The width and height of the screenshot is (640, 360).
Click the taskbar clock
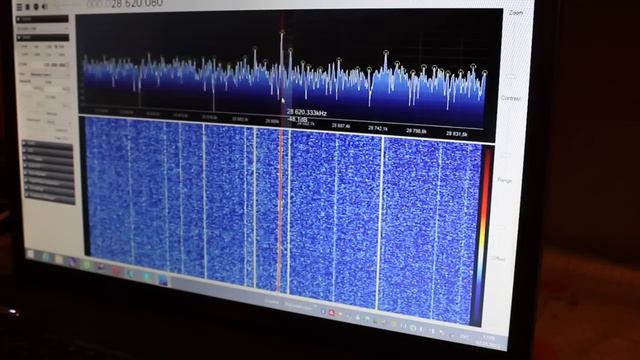click(x=488, y=341)
